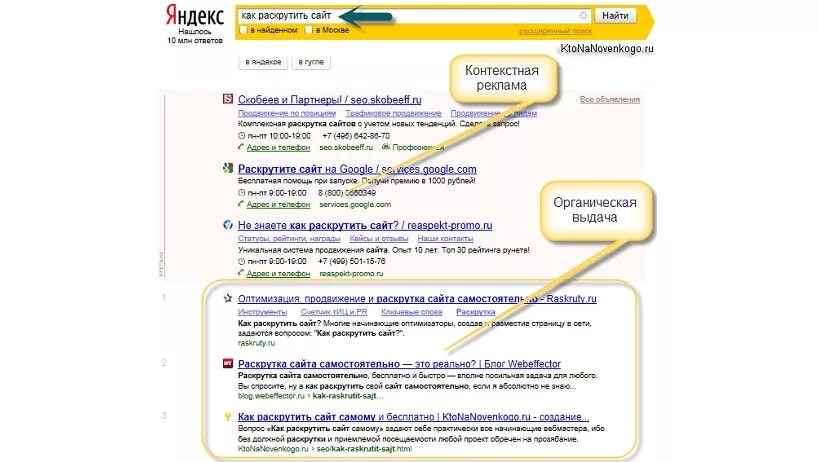Screen dimensions: 818x462
Task: Clear the search field with the X icon
Action: pyautogui.click(x=584, y=16)
